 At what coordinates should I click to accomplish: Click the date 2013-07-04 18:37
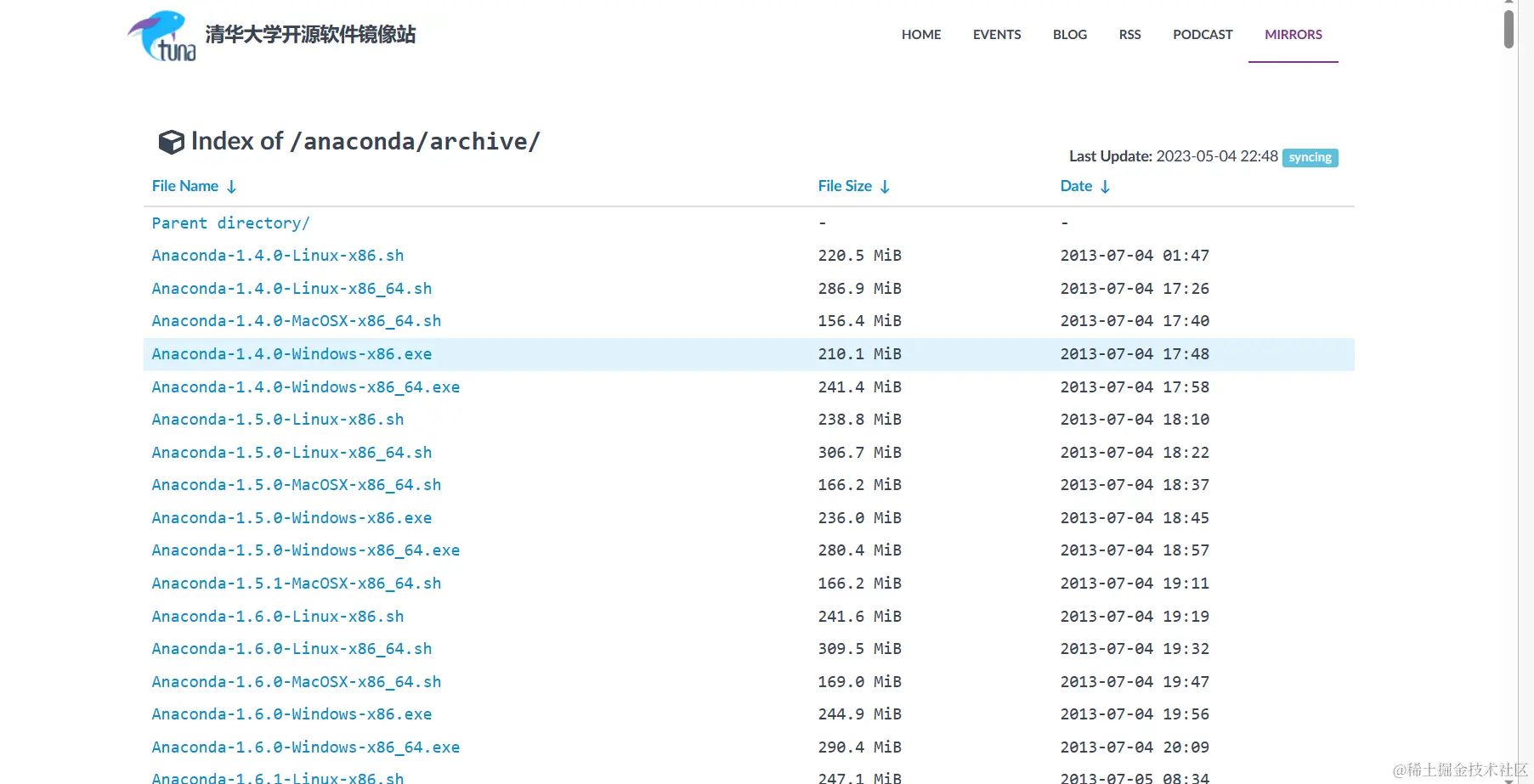point(1135,485)
